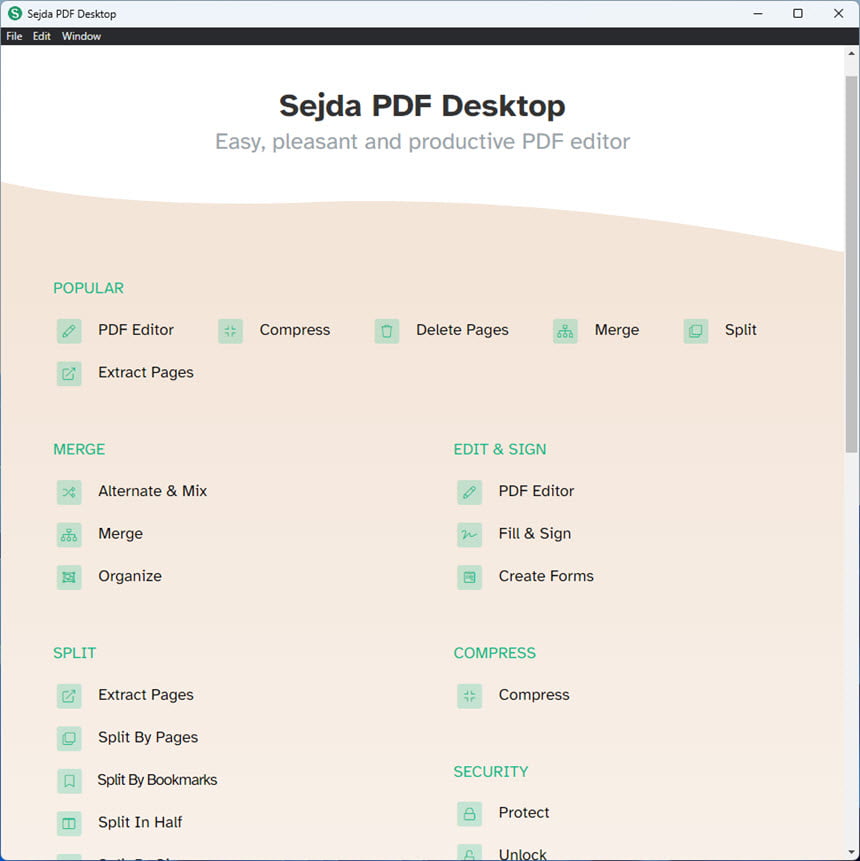Open the File menu
Viewport: 860px width, 861px height.
tap(14, 36)
